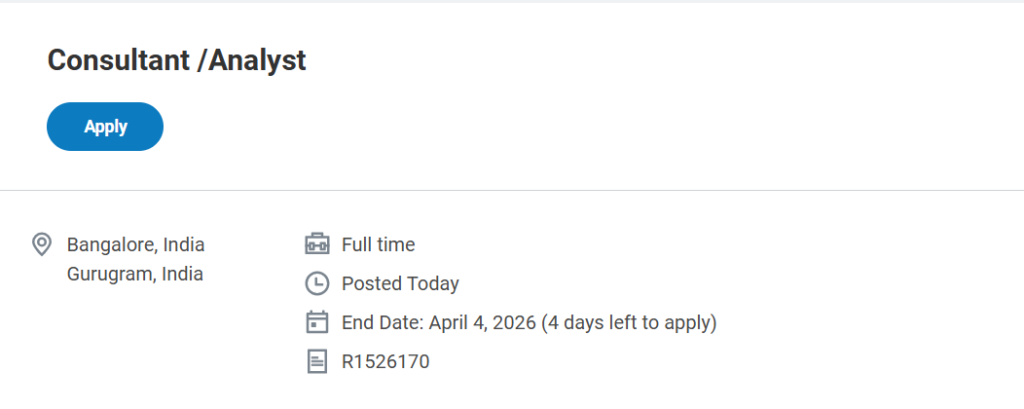Click the horizontal divider below Apply

pyautogui.click(x=512, y=190)
